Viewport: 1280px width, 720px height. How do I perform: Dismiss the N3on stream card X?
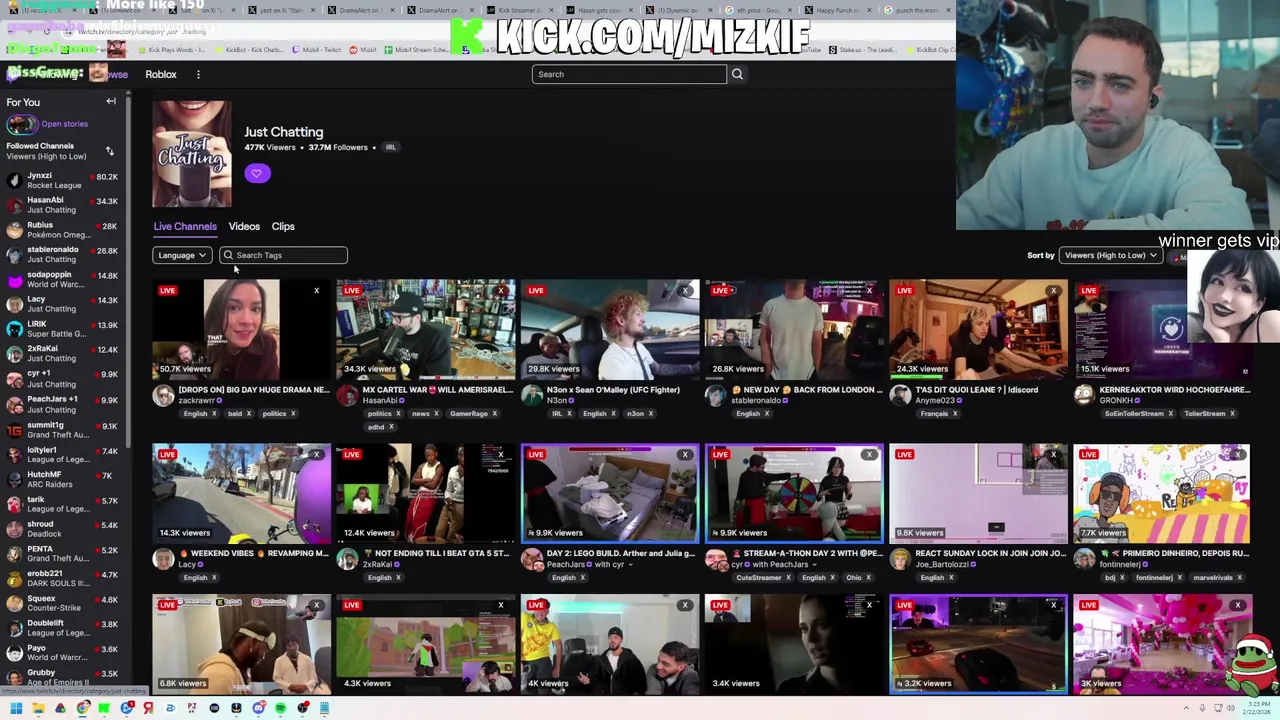coord(685,291)
